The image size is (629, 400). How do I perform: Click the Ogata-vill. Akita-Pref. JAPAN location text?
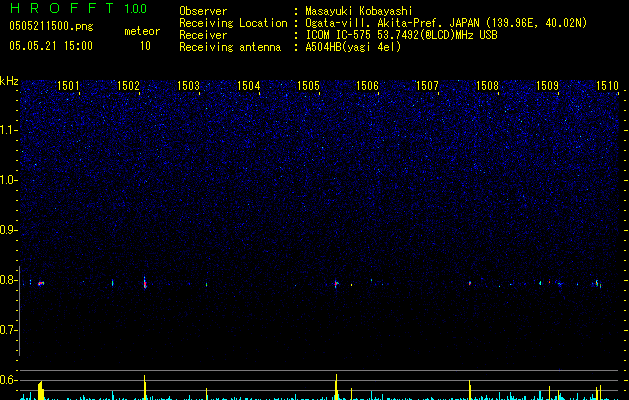(x=446, y=23)
